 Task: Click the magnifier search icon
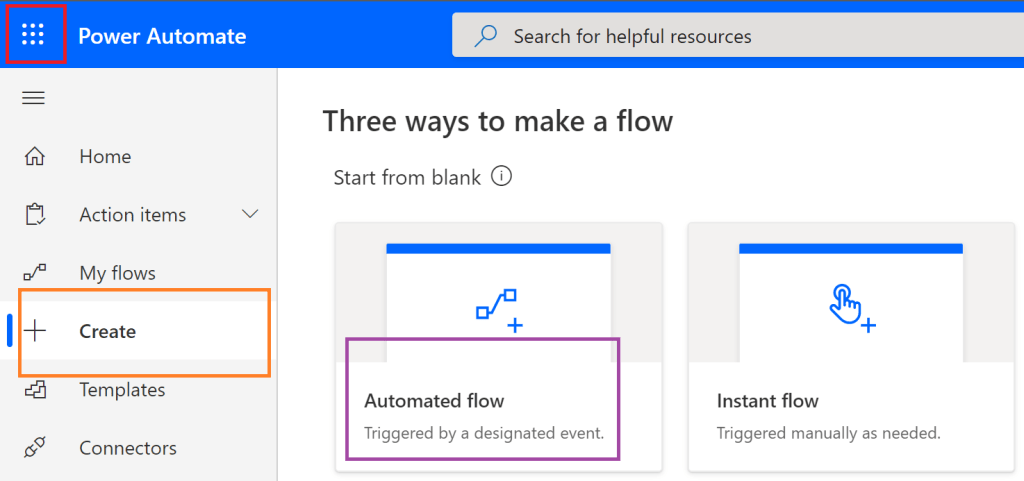coord(486,36)
